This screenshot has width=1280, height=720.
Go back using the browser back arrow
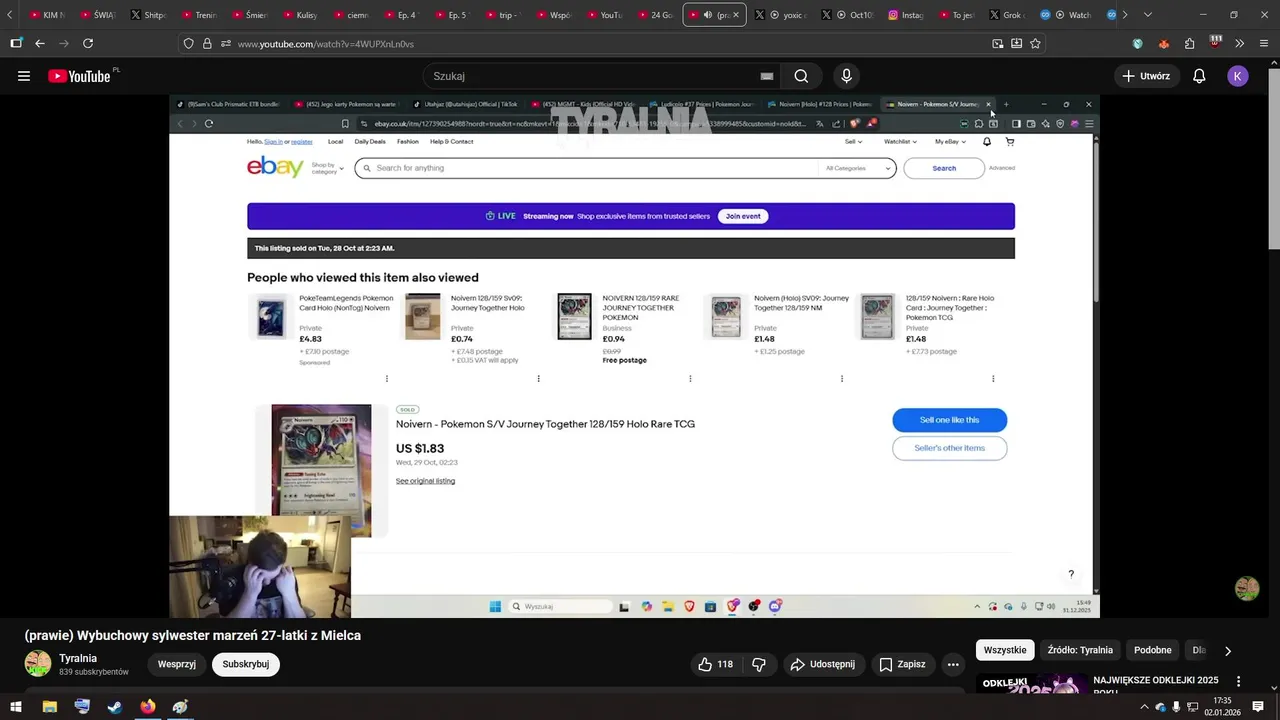click(x=40, y=44)
